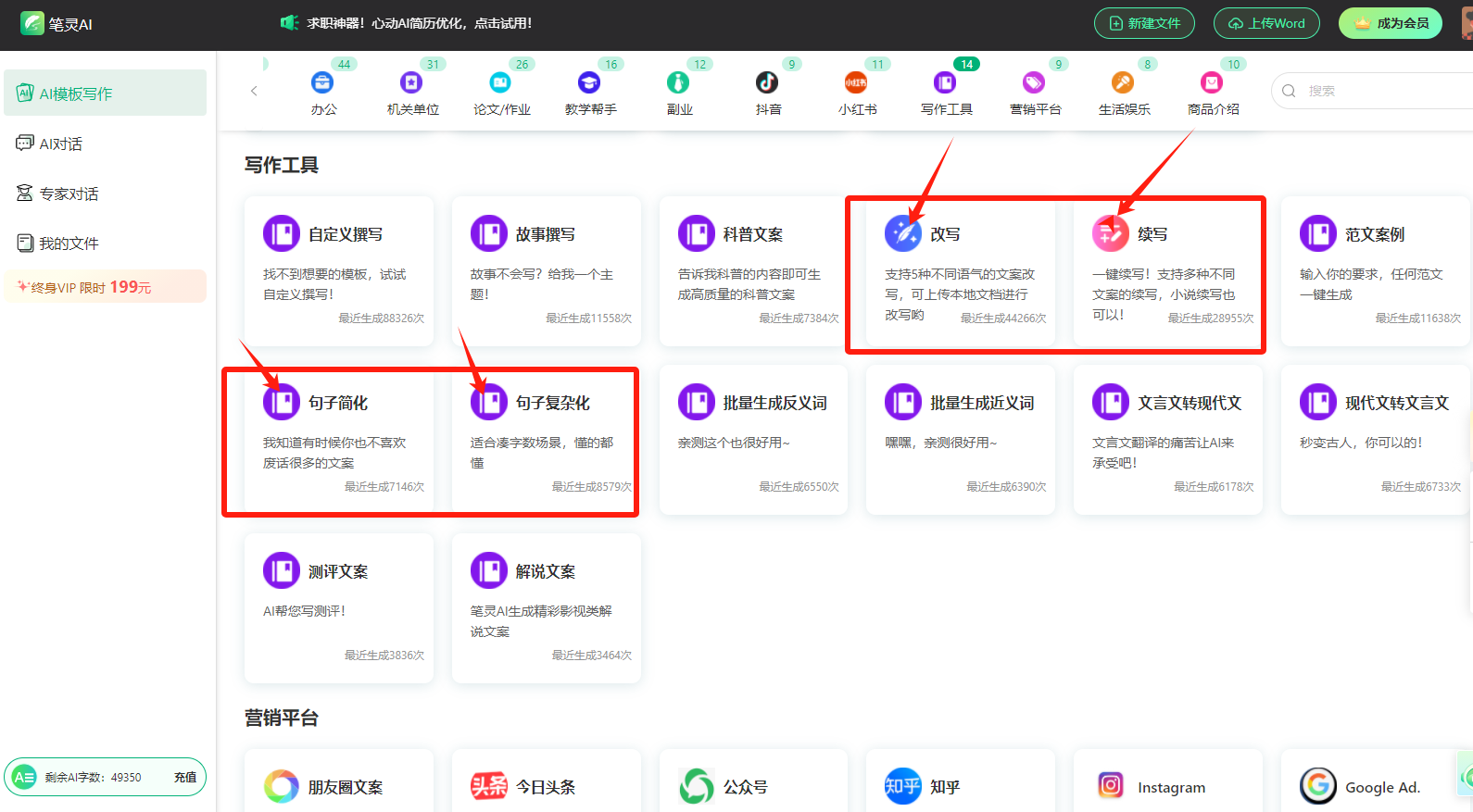Image resolution: width=1473 pixels, height=812 pixels.
Task: Open the 机关单位 category icon
Action: [x=411, y=82]
